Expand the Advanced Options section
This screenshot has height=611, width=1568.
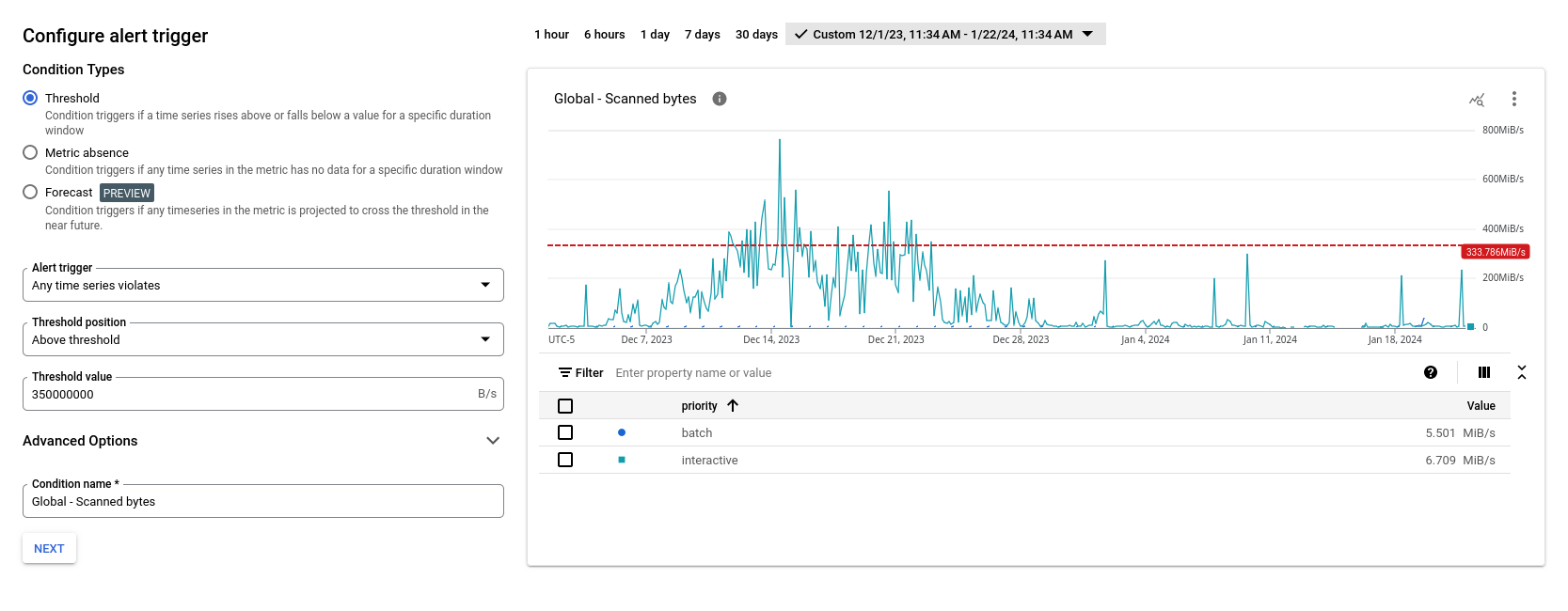[492, 441]
